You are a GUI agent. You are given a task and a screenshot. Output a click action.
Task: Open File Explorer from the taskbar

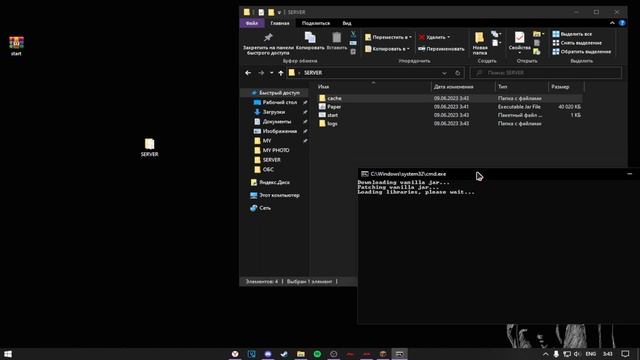(x=301, y=353)
